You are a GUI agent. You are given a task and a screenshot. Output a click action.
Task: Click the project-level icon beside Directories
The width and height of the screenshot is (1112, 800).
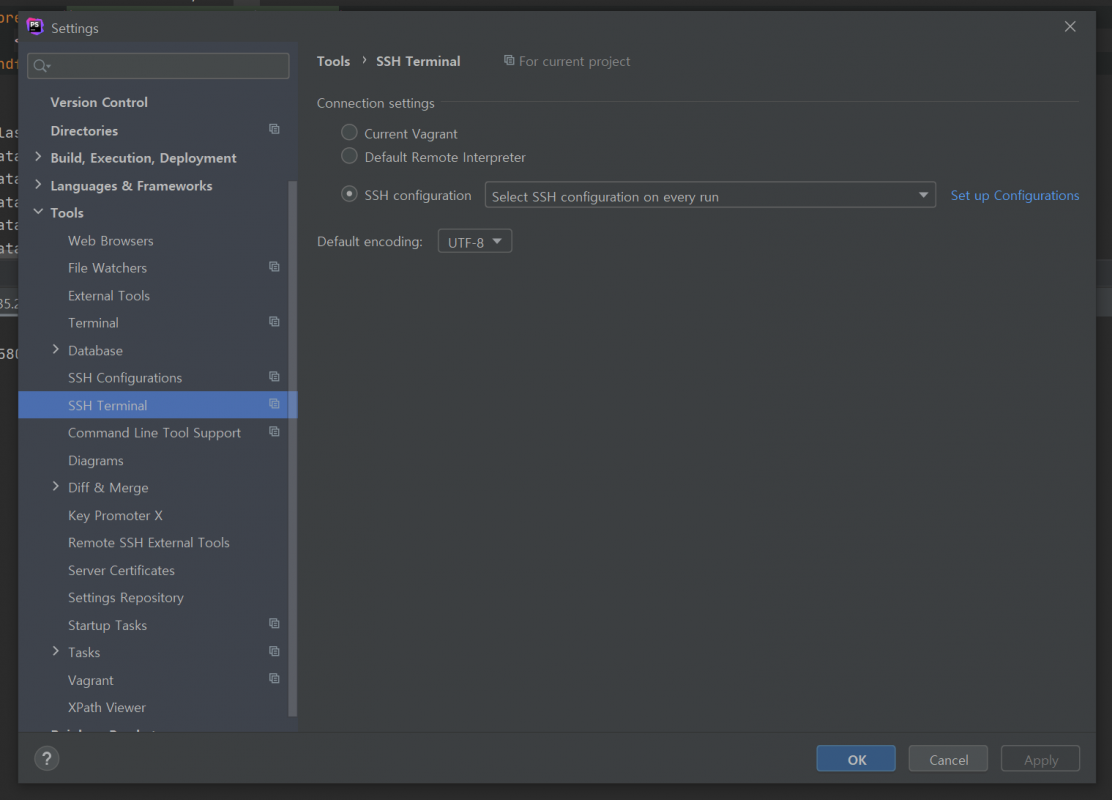click(274, 129)
